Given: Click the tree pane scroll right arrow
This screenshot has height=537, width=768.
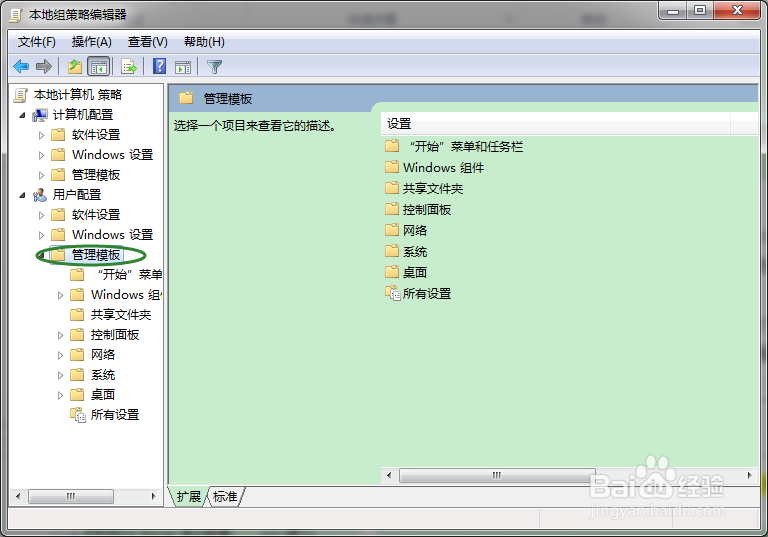Looking at the screenshot, I should tap(154, 496).
